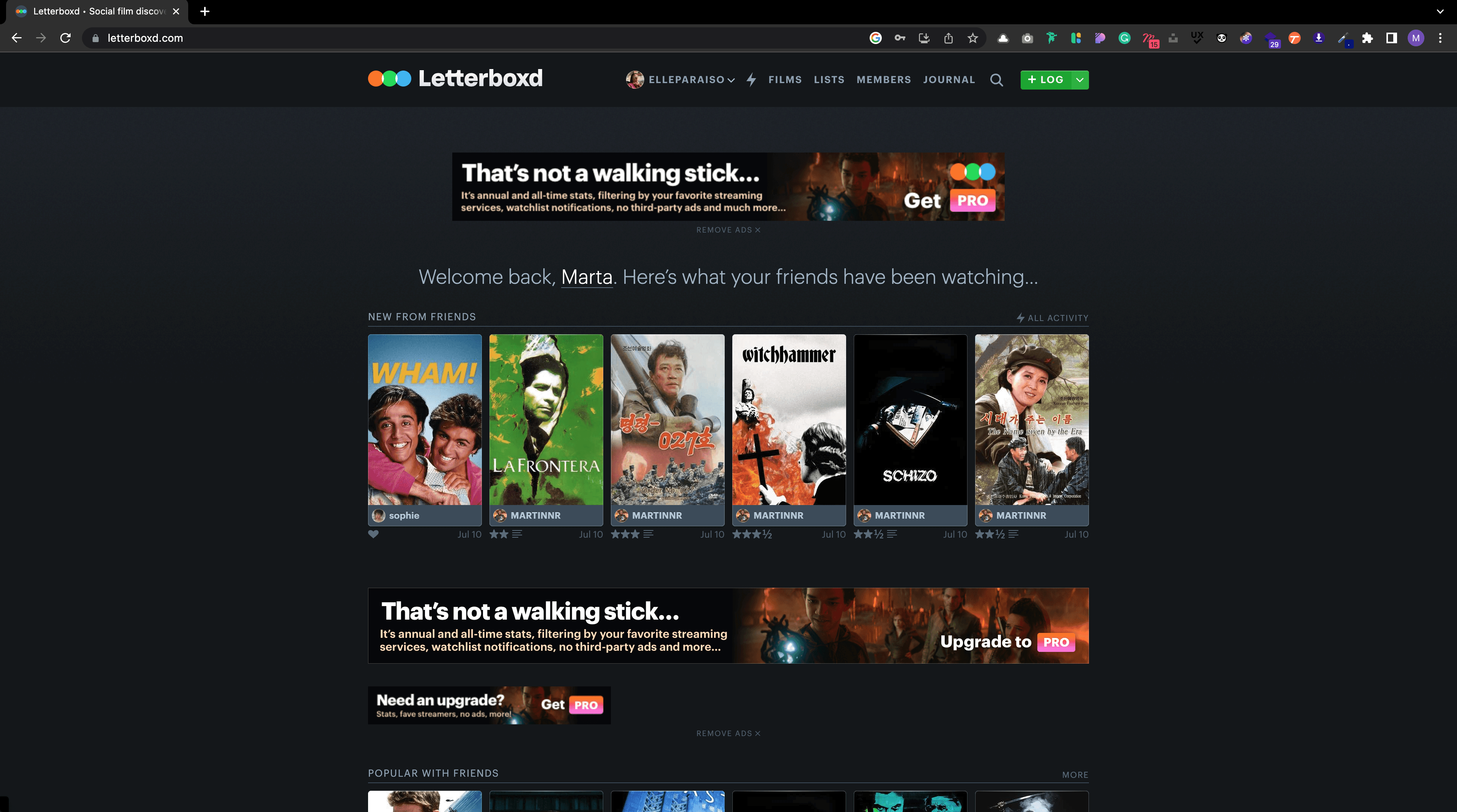The height and width of the screenshot is (812, 1457).
Task: Click the heart icon under Wham! poster
Action: pos(373,534)
